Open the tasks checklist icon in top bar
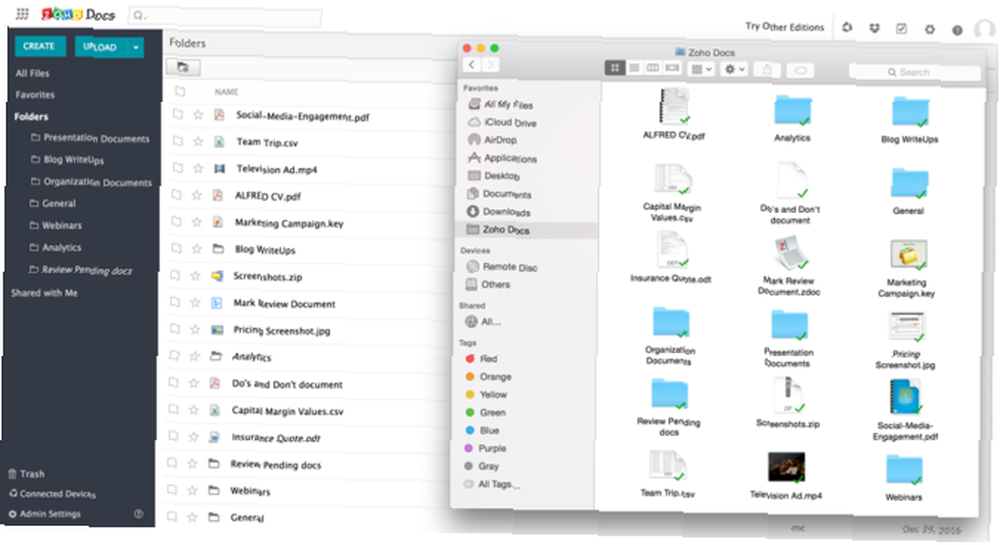The width and height of the screenshot is (1000, 545). tap(901, 29)
